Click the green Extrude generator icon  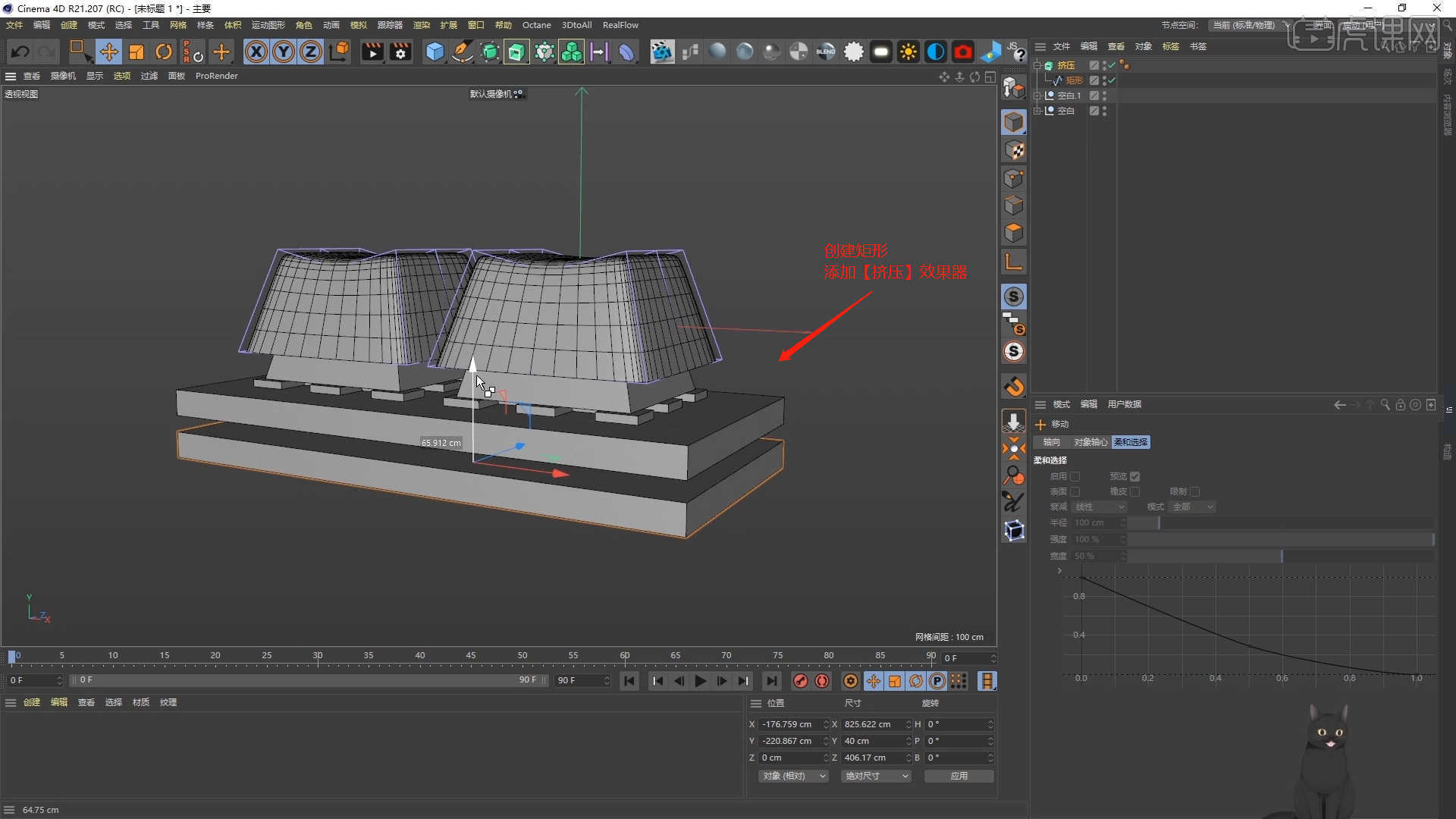pos(516,52)
